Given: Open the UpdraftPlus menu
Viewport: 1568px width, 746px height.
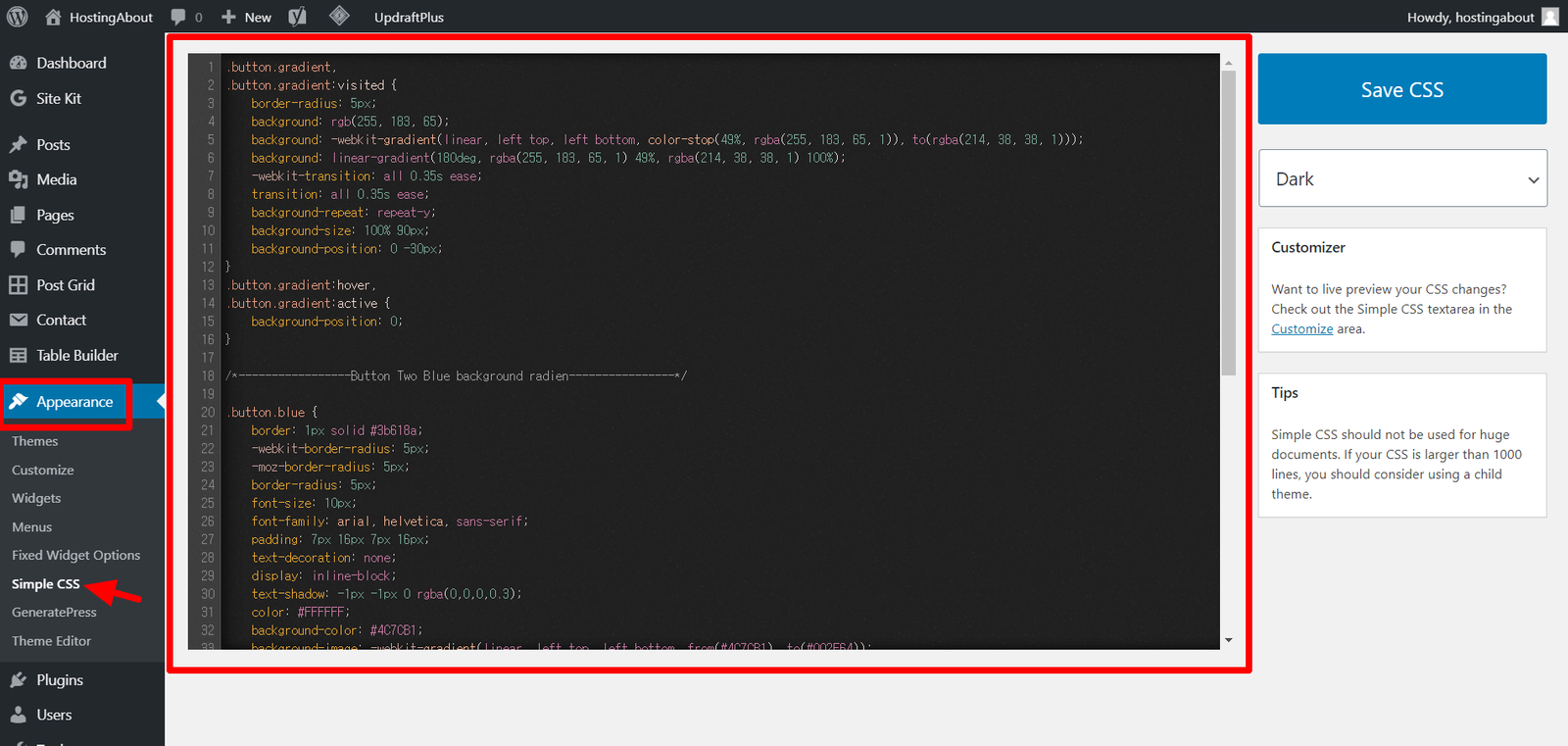Looking at the screenshot, I should pyautogui.click(x=409, y=17).
